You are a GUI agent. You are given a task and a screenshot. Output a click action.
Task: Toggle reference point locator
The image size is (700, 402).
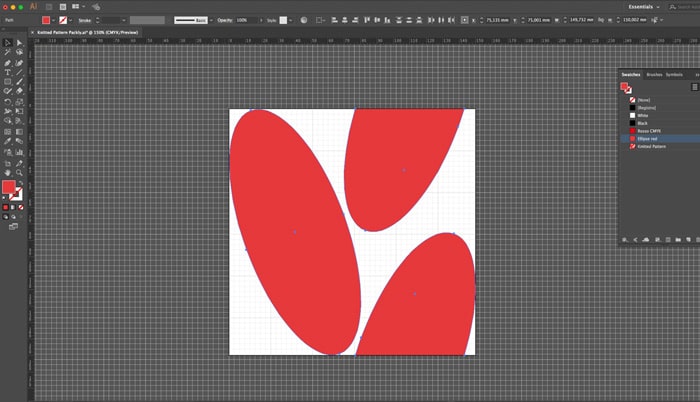tap(464, 20)
